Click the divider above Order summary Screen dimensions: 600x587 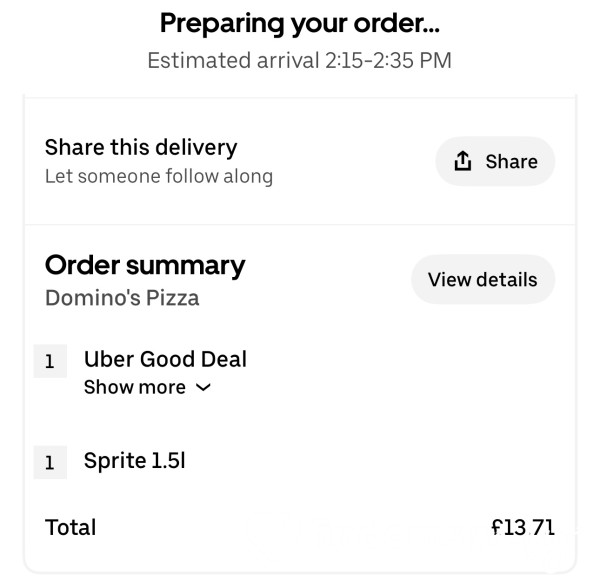300,225
